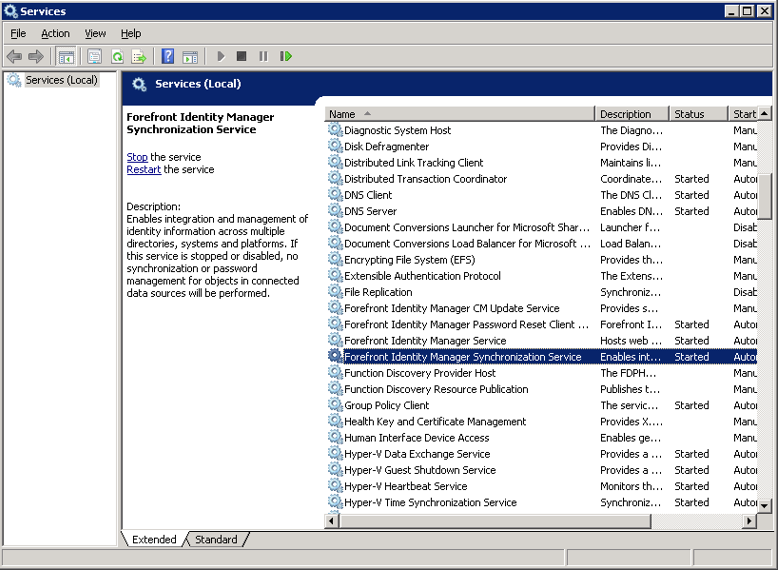
Task: Click the horizontal scrollbar left arrow
Action: 332,521
